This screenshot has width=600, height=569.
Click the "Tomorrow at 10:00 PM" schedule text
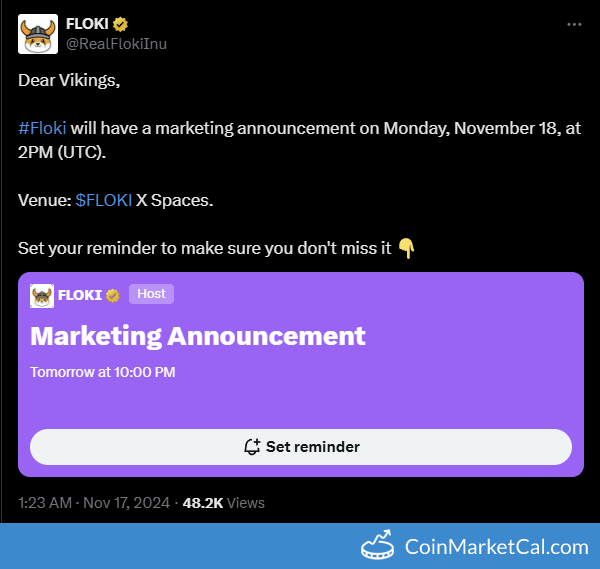point(103,372)
